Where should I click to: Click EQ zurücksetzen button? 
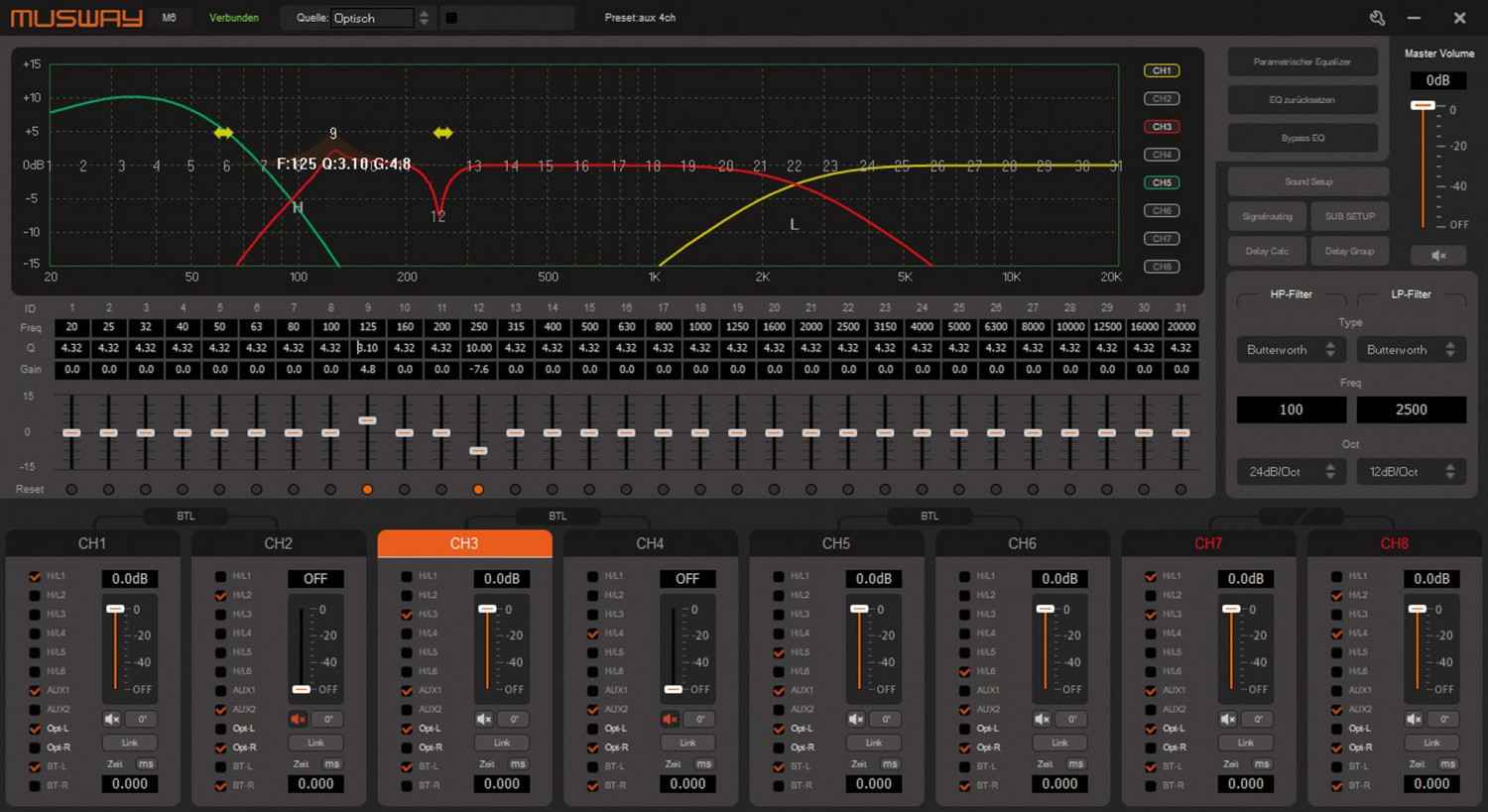[1302, 100]
